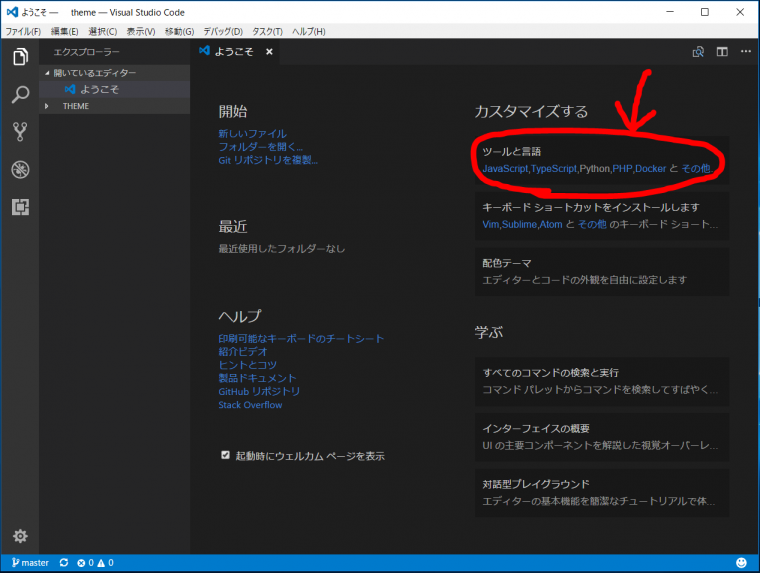Open the Explorer view in activity bar
Screen dimensions: 760x573
click(x=20, y=57)
